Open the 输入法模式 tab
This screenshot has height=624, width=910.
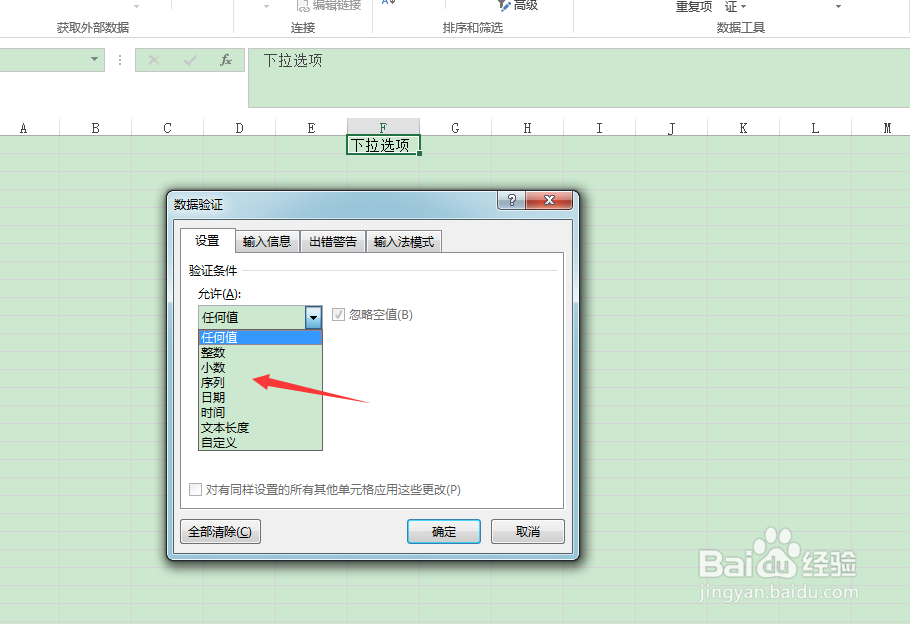coord(404,242)
